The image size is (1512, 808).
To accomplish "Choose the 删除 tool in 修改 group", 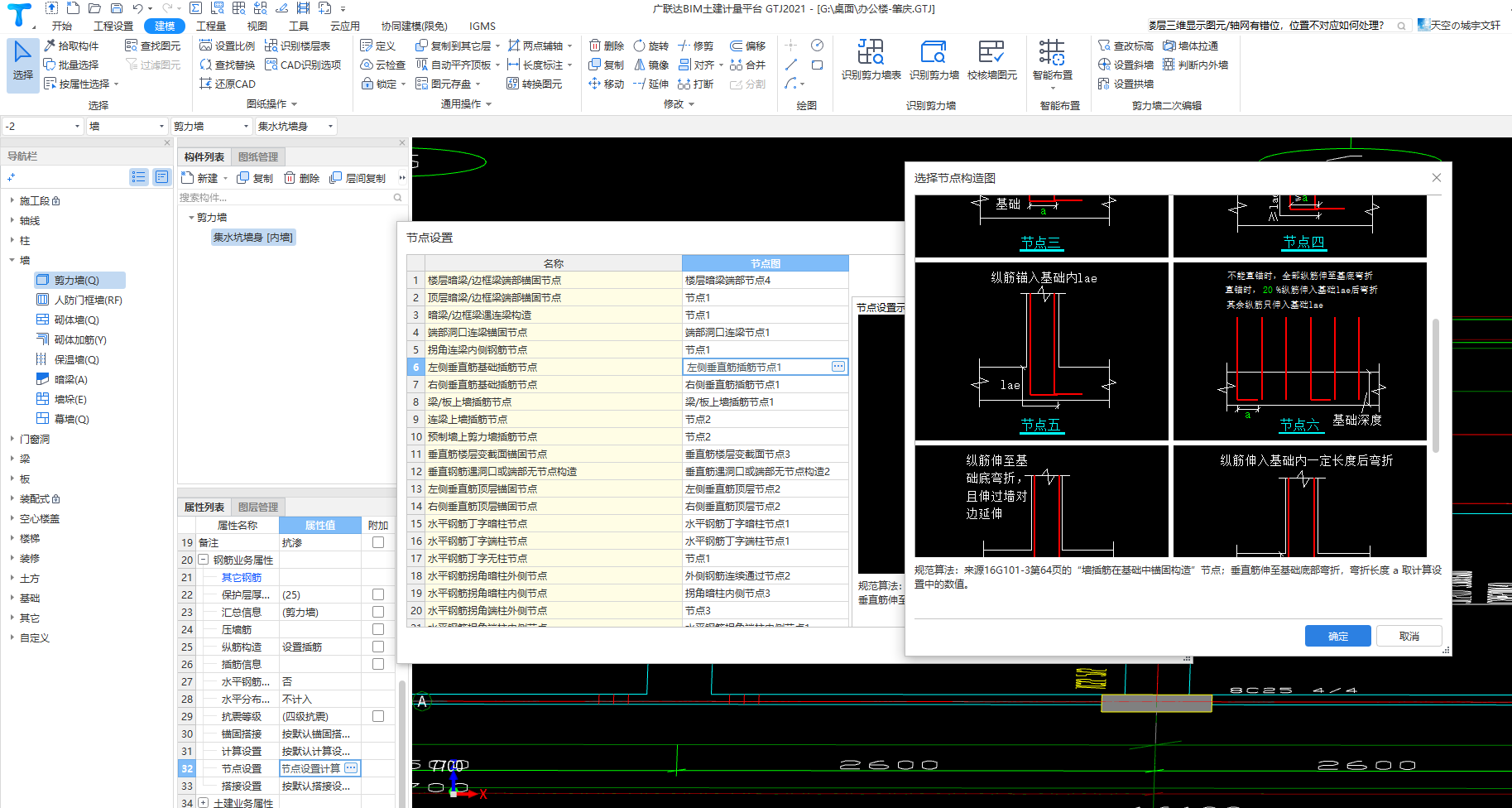I will click(607, 46).
